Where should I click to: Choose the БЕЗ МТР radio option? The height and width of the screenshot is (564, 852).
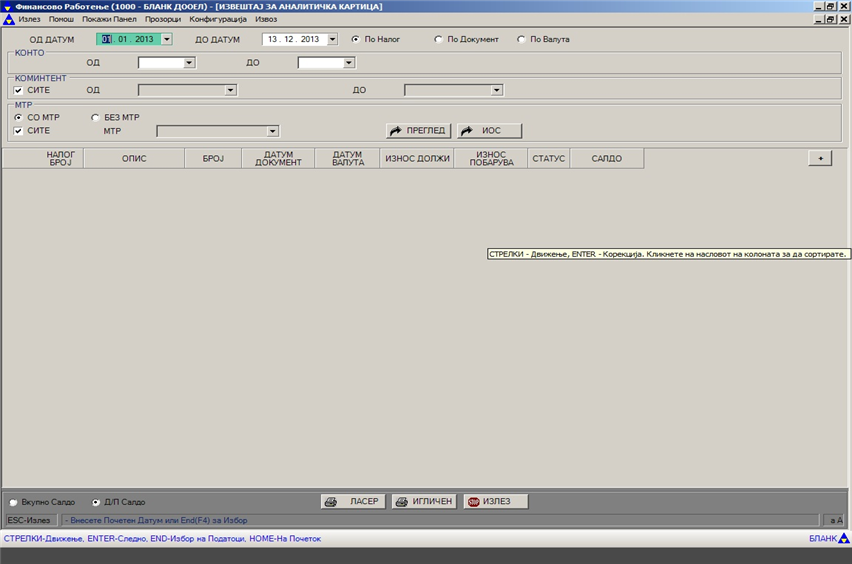[x=96, y=117]
